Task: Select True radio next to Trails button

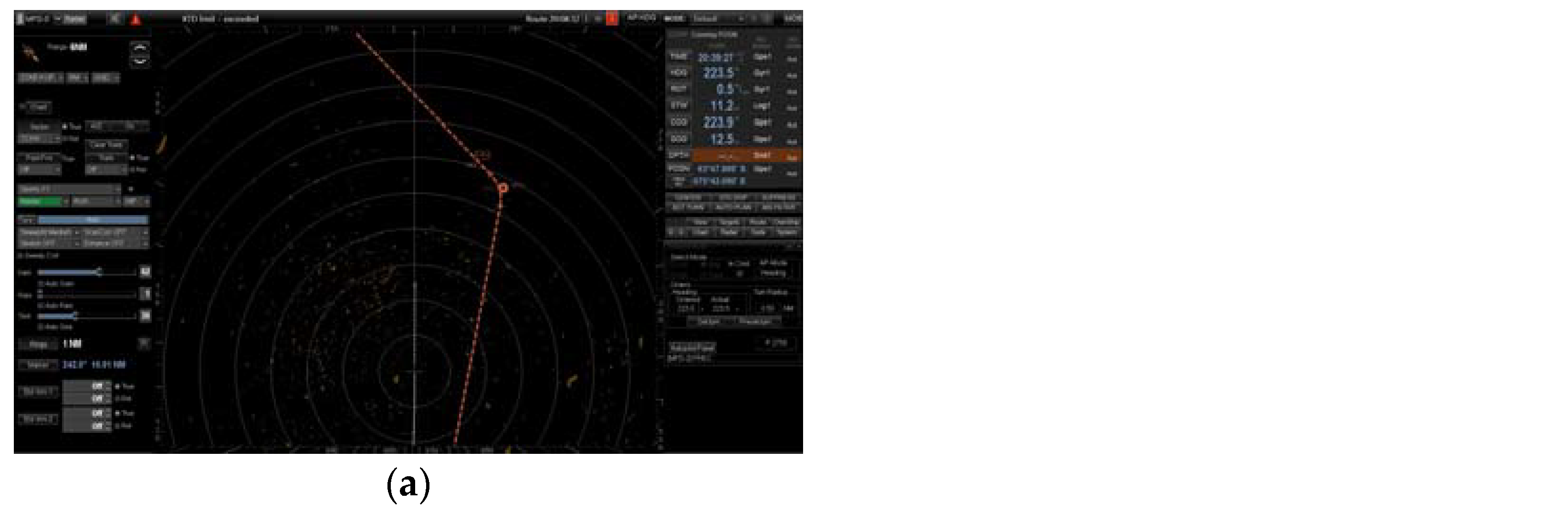Action: tap(133, 157)
